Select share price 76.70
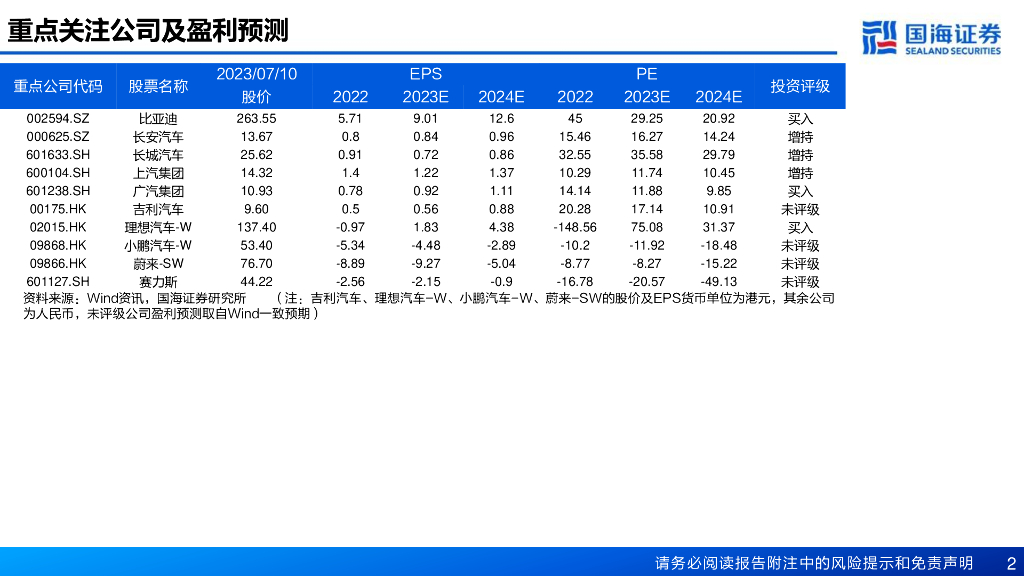The width and height of the screenshot is (1024, 576). (x=257, y=264)
